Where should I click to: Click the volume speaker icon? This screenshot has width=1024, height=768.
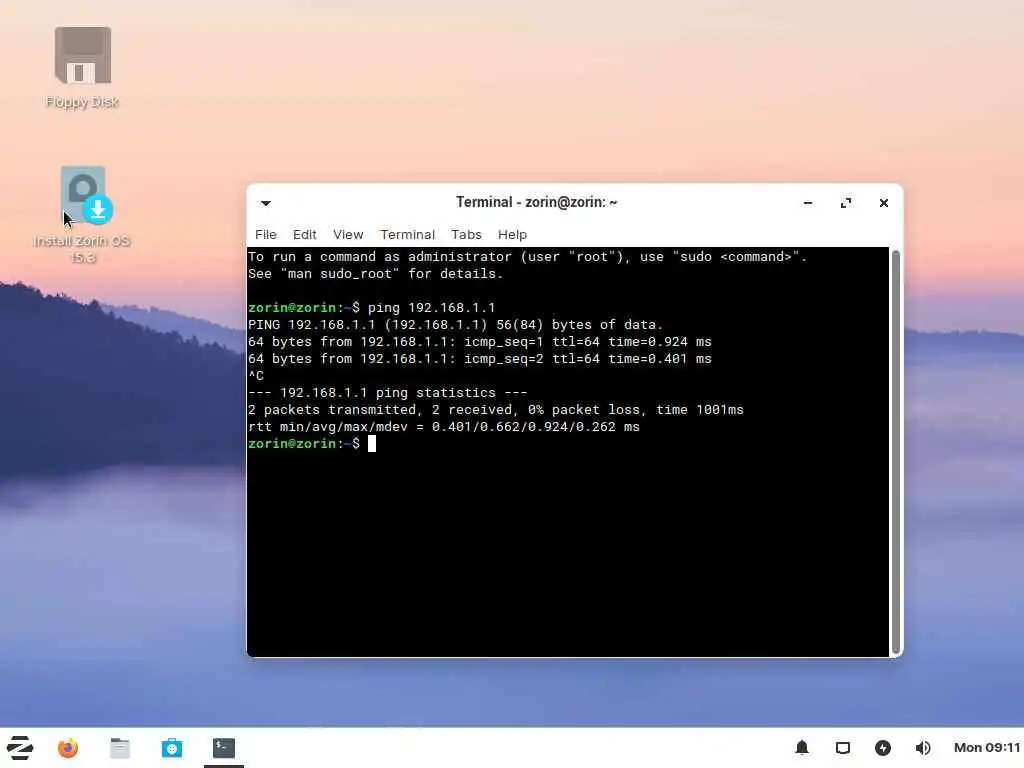pyautogui.click(x=923, y=748)
